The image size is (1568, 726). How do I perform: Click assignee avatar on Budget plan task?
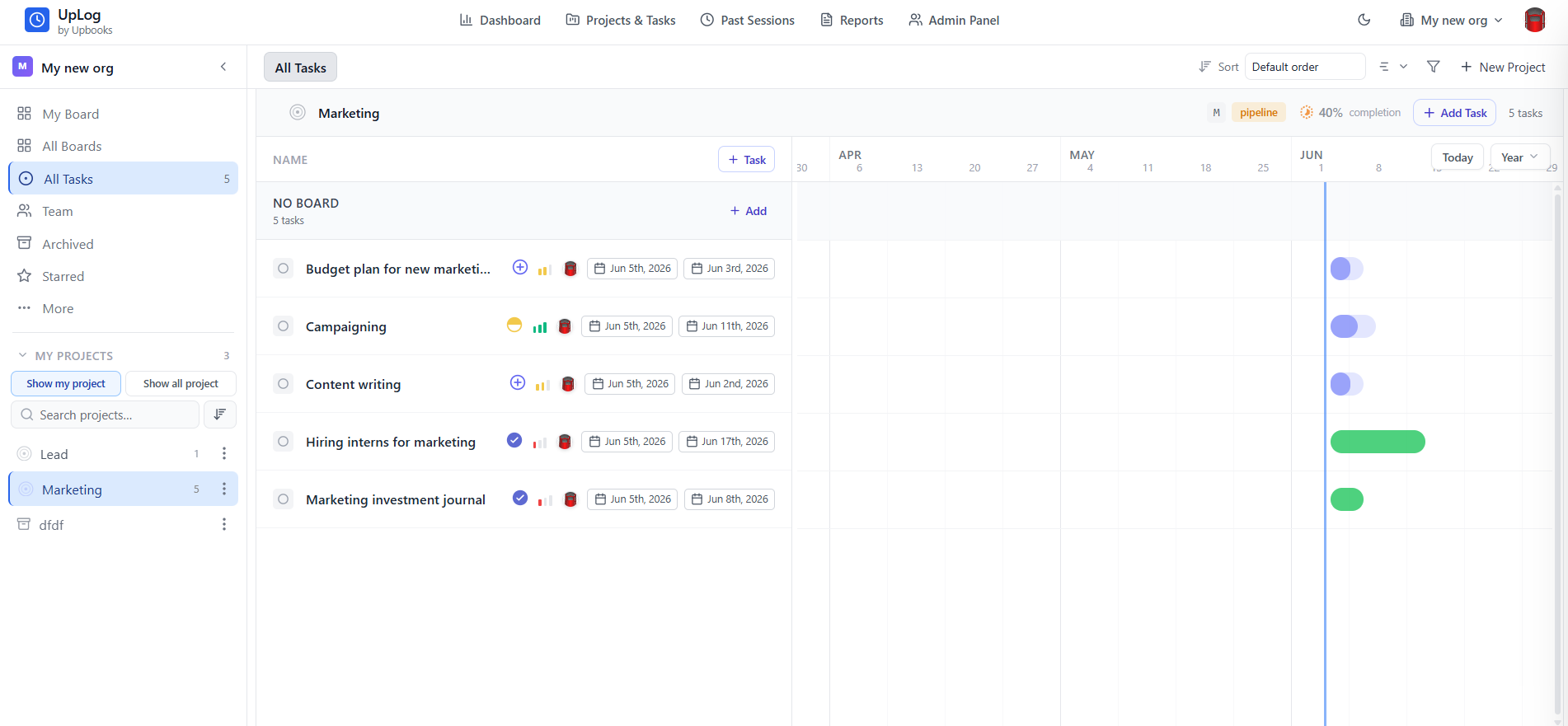pos(570,269)
